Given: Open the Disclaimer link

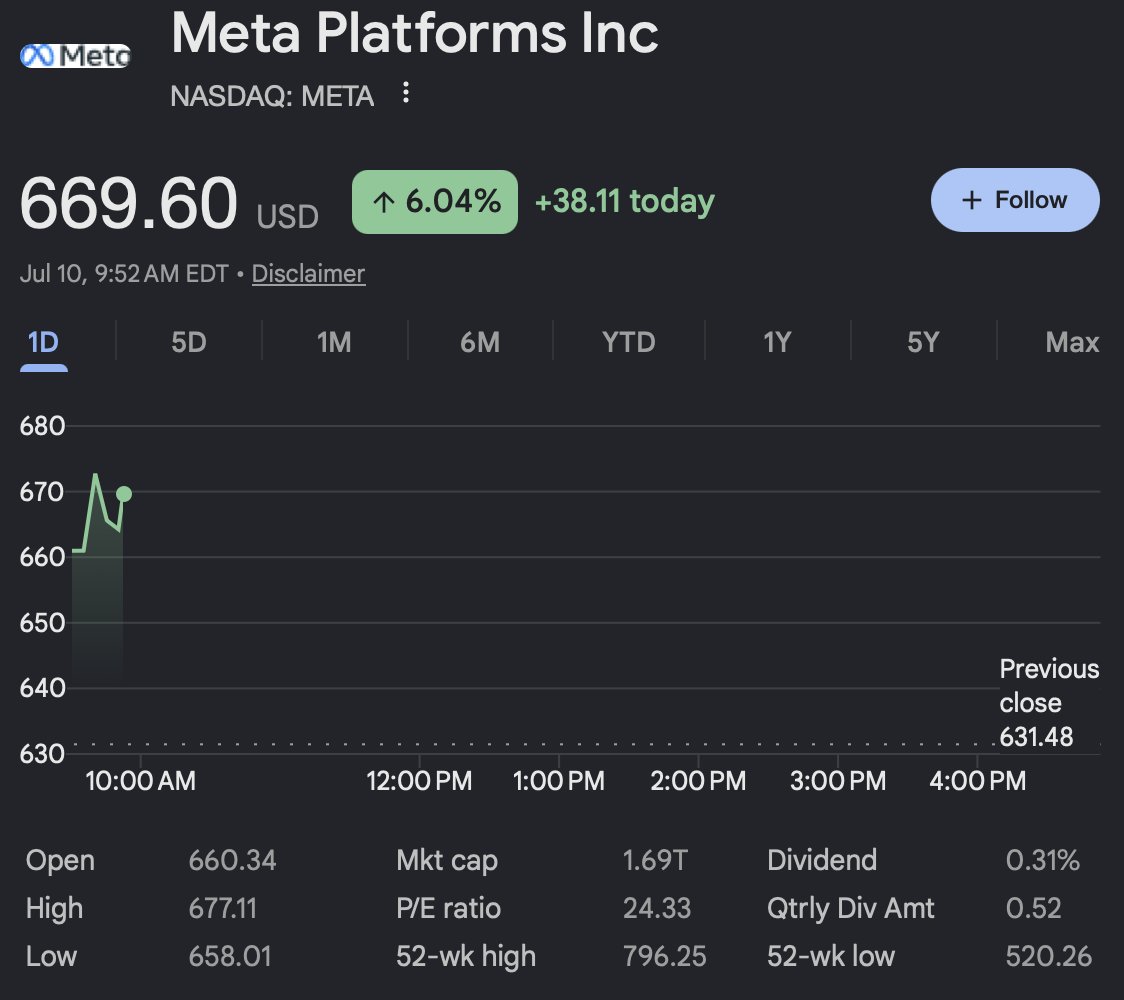Looking at the screenshot, I should (x=308, y=274).
